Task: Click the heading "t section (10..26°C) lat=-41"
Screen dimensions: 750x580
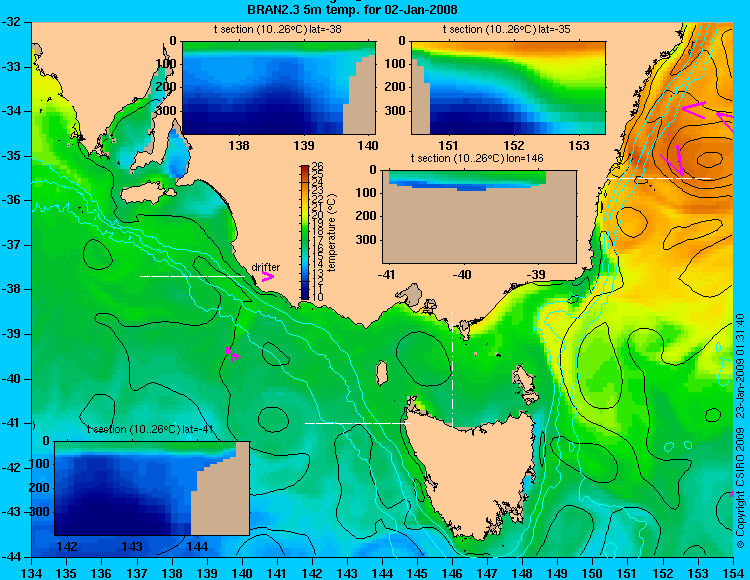Action: [150, 429]
